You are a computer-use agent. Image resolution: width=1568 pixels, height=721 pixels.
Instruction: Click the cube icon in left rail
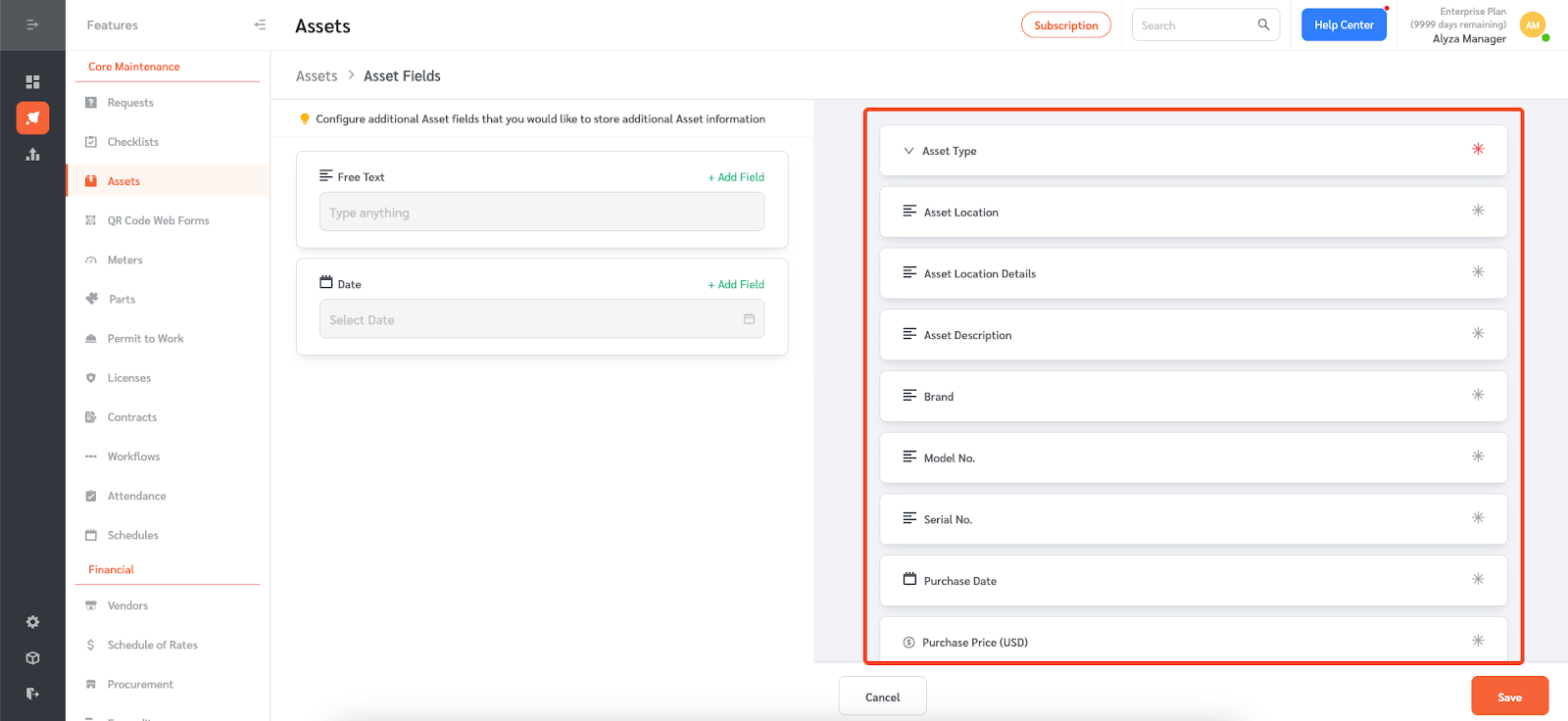coord(32,658)
